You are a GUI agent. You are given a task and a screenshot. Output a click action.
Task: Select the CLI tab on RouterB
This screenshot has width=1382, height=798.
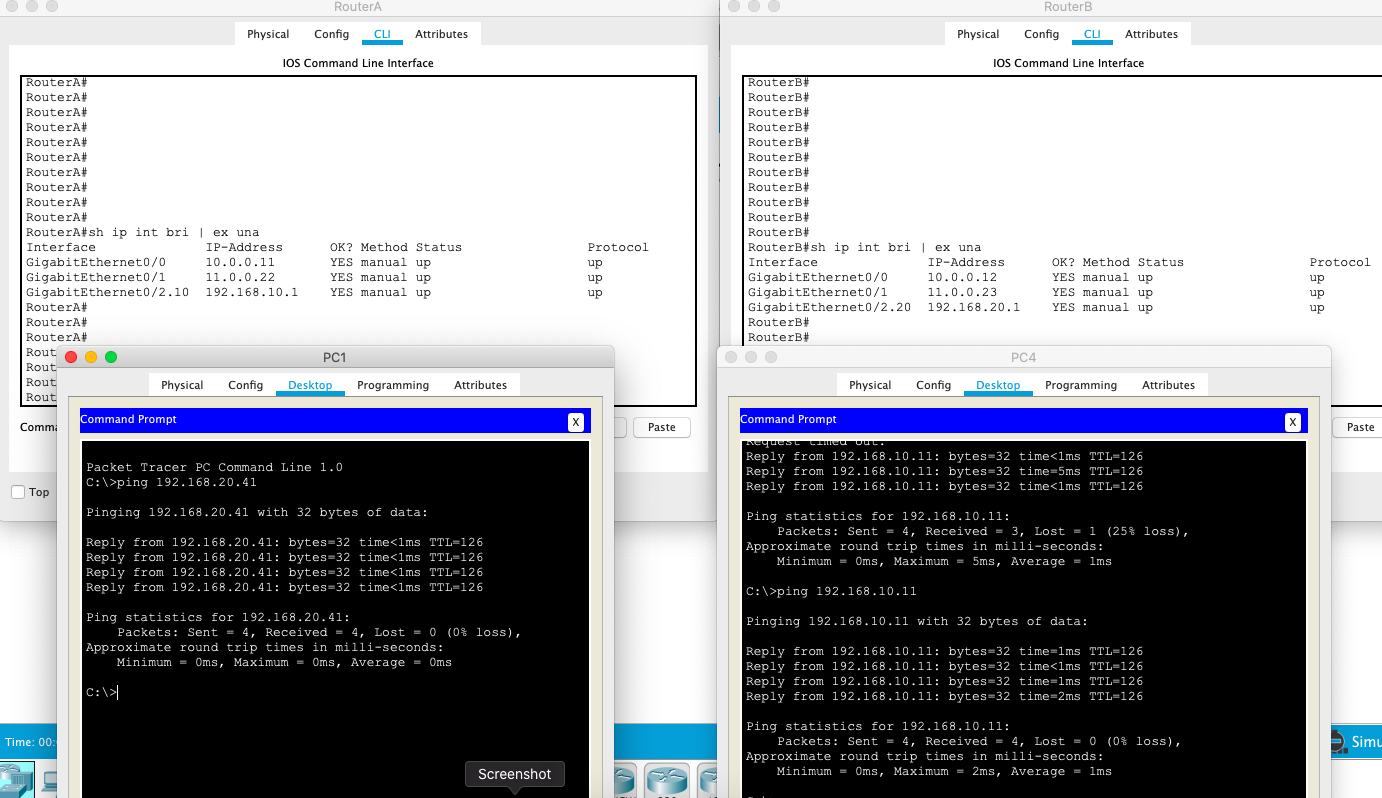(1092, 33)
